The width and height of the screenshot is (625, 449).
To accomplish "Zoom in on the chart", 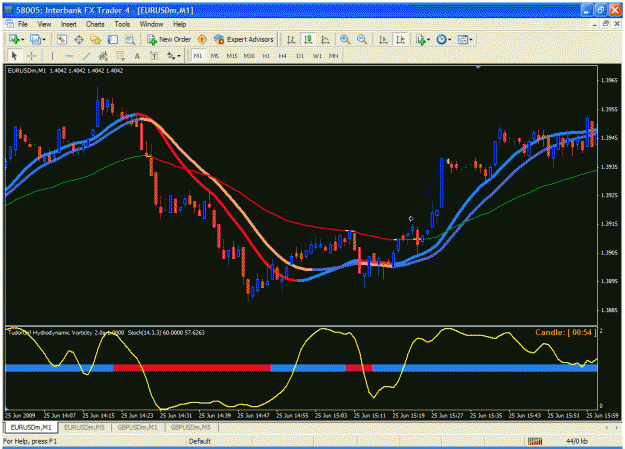I will coord(345,39).
